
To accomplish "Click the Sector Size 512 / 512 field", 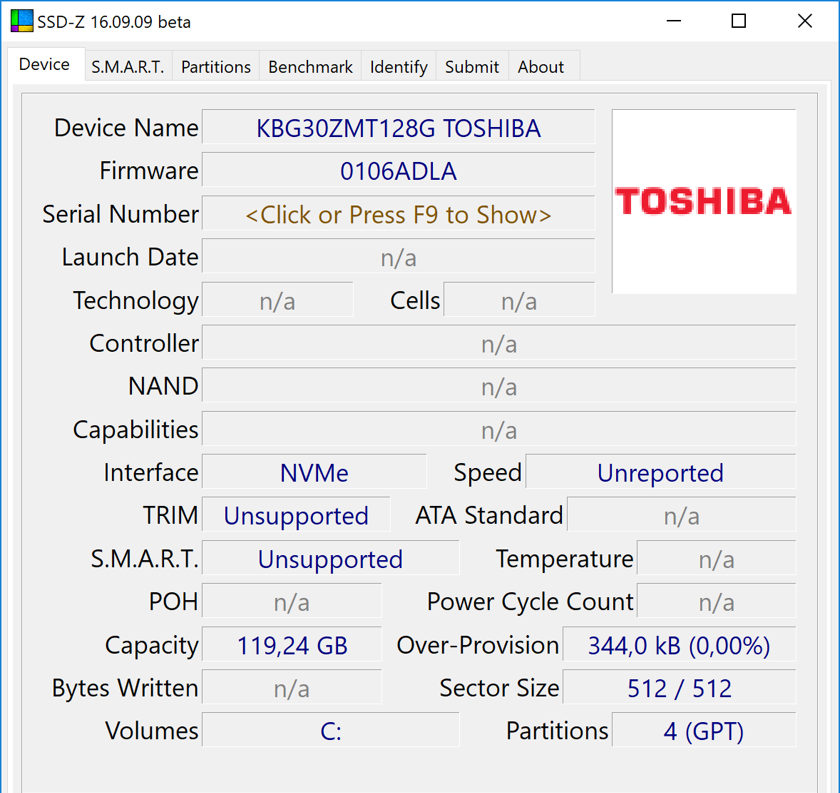I will [679, 688].
